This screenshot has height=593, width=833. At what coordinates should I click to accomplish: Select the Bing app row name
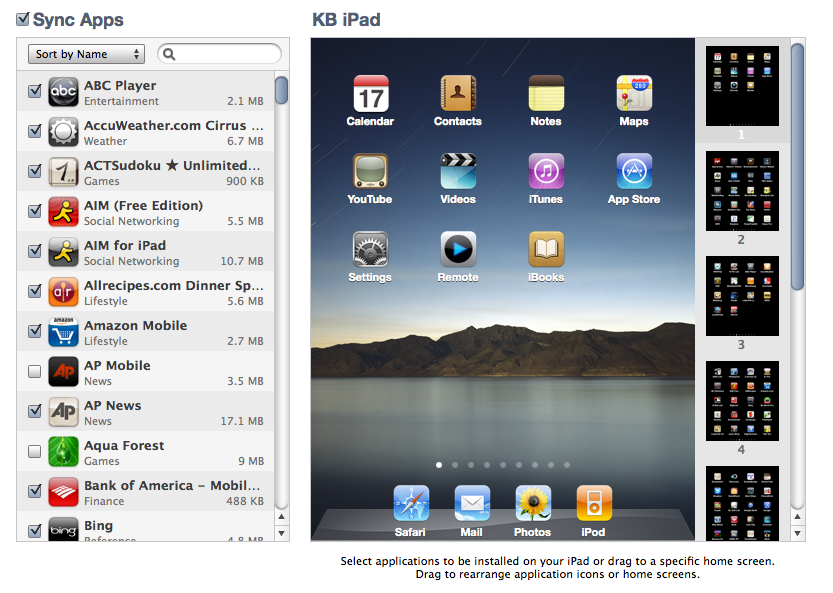(98, 526)
